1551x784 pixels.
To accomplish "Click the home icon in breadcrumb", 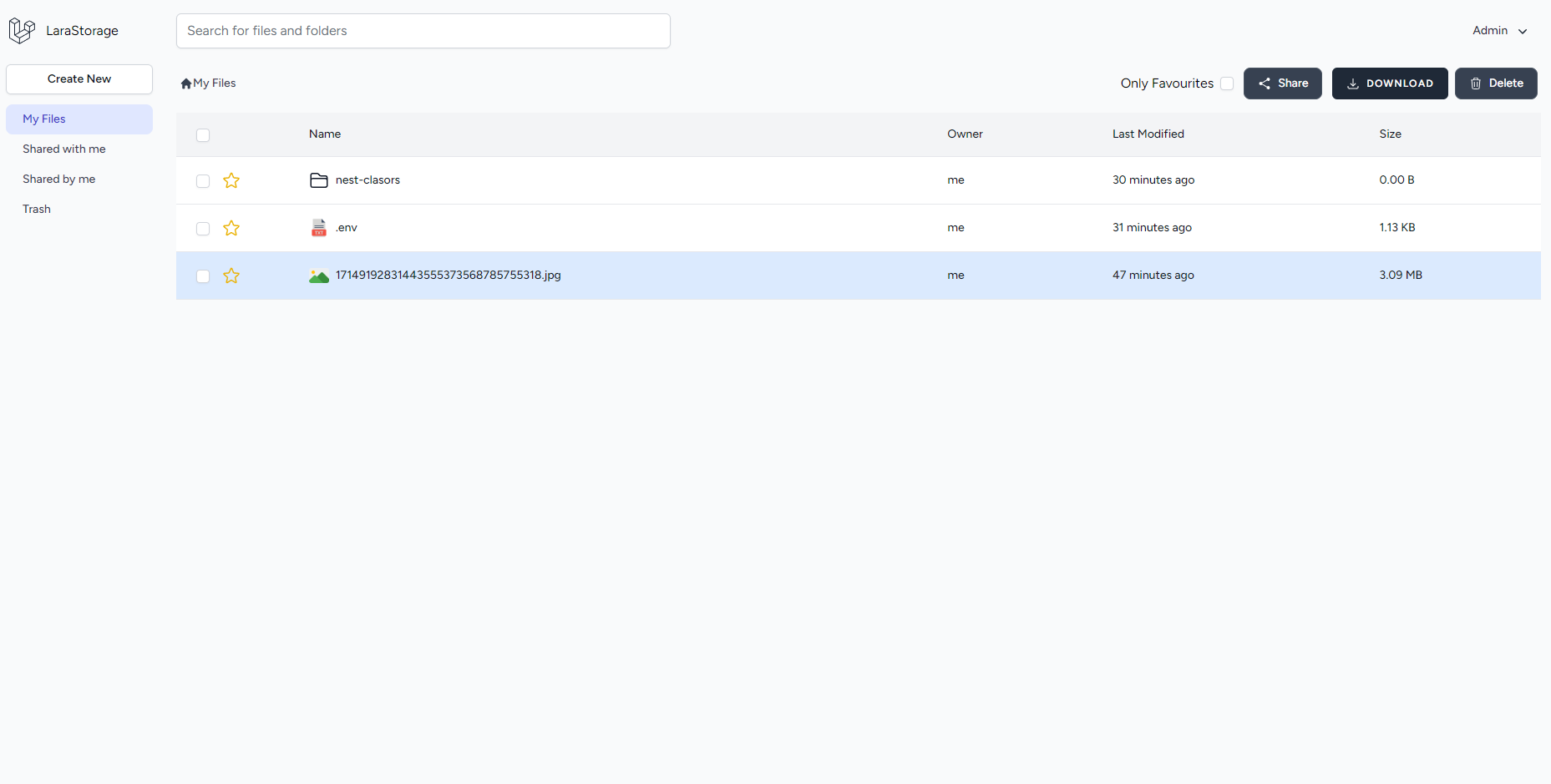I will tap(186, 83).
